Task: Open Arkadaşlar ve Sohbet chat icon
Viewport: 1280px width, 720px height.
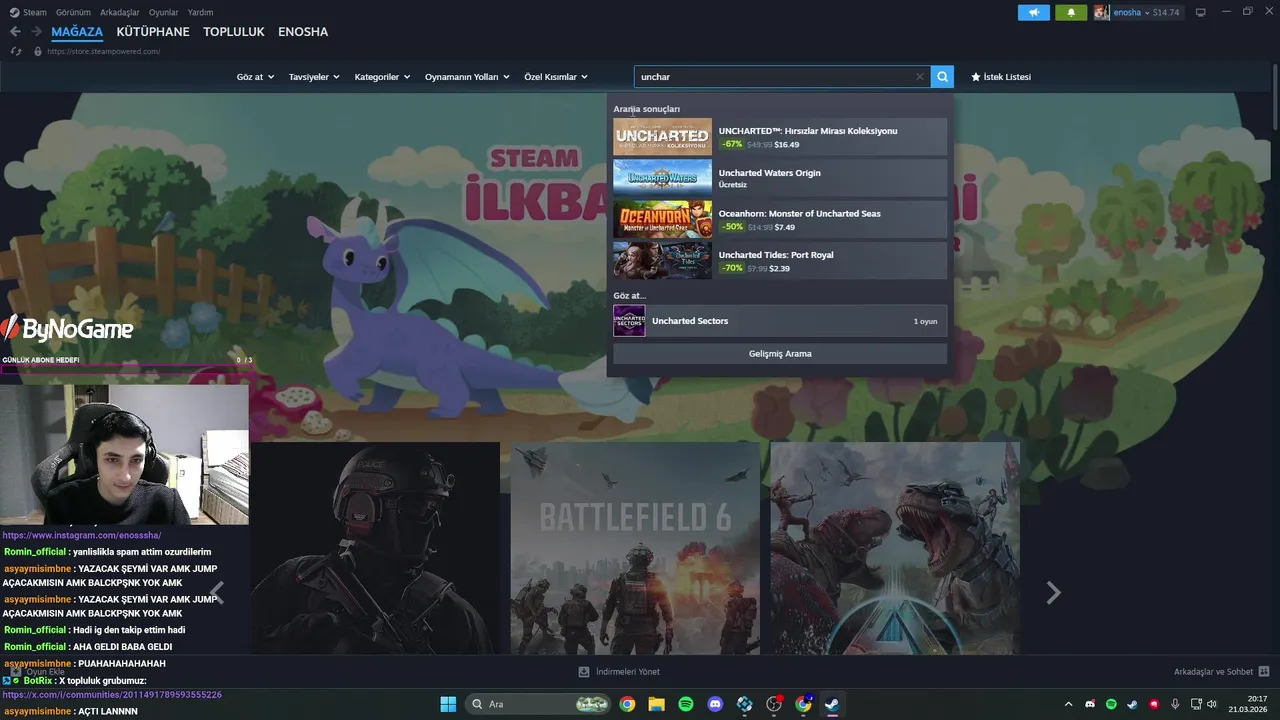Action: 1264,672
